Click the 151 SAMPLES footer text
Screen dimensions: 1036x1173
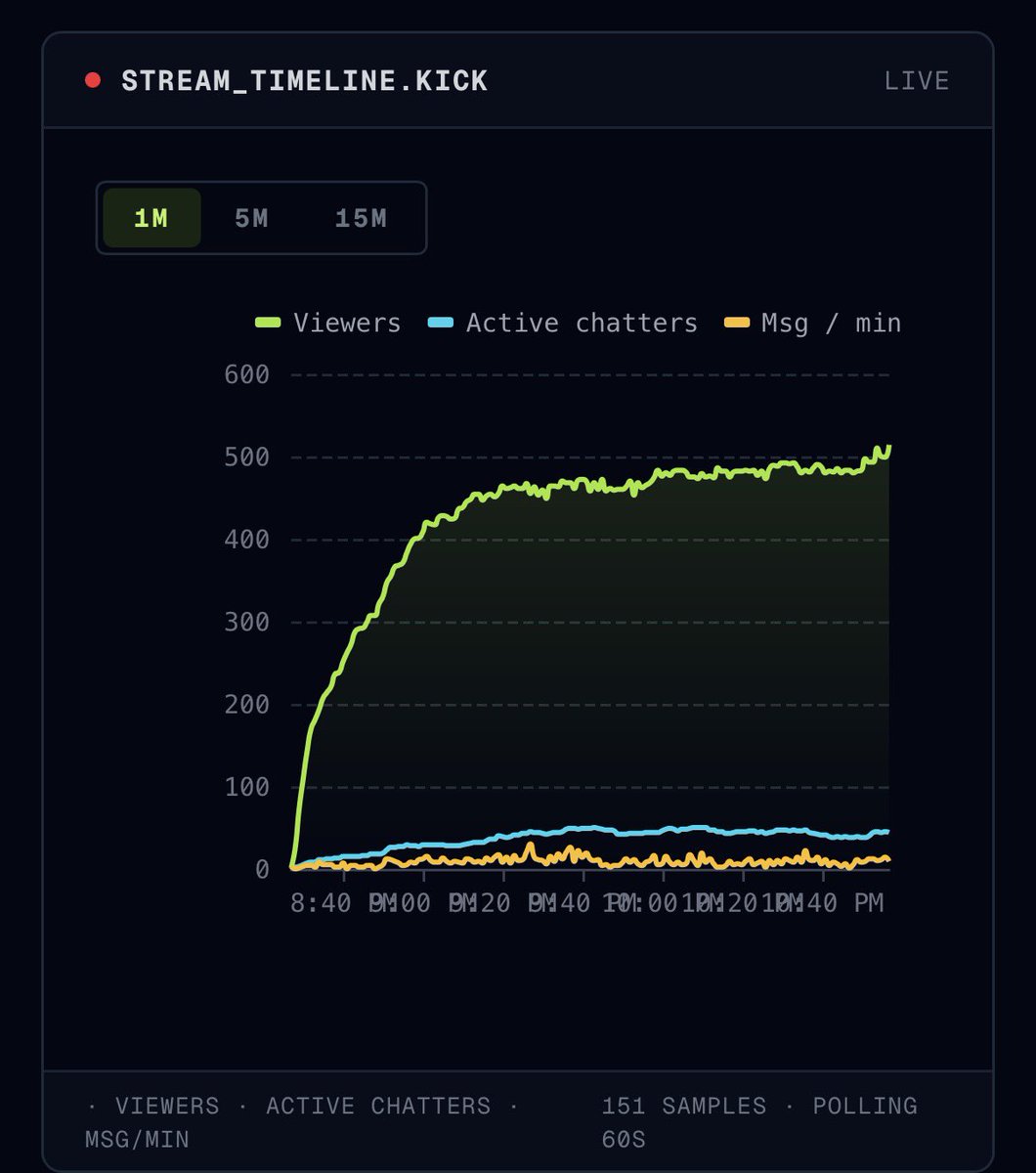point(684,1106)
